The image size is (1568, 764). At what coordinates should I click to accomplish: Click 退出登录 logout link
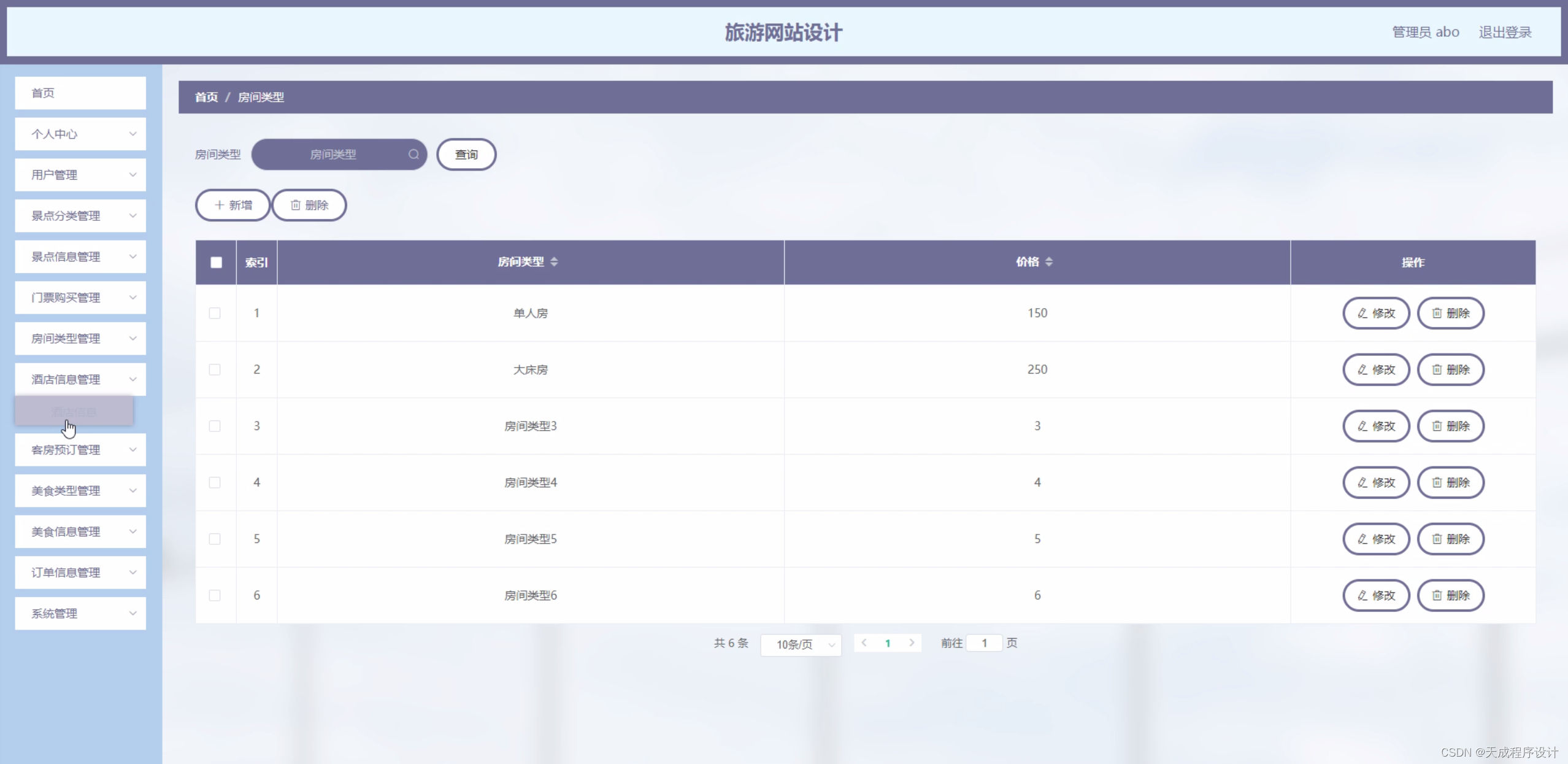(1505, 33)
